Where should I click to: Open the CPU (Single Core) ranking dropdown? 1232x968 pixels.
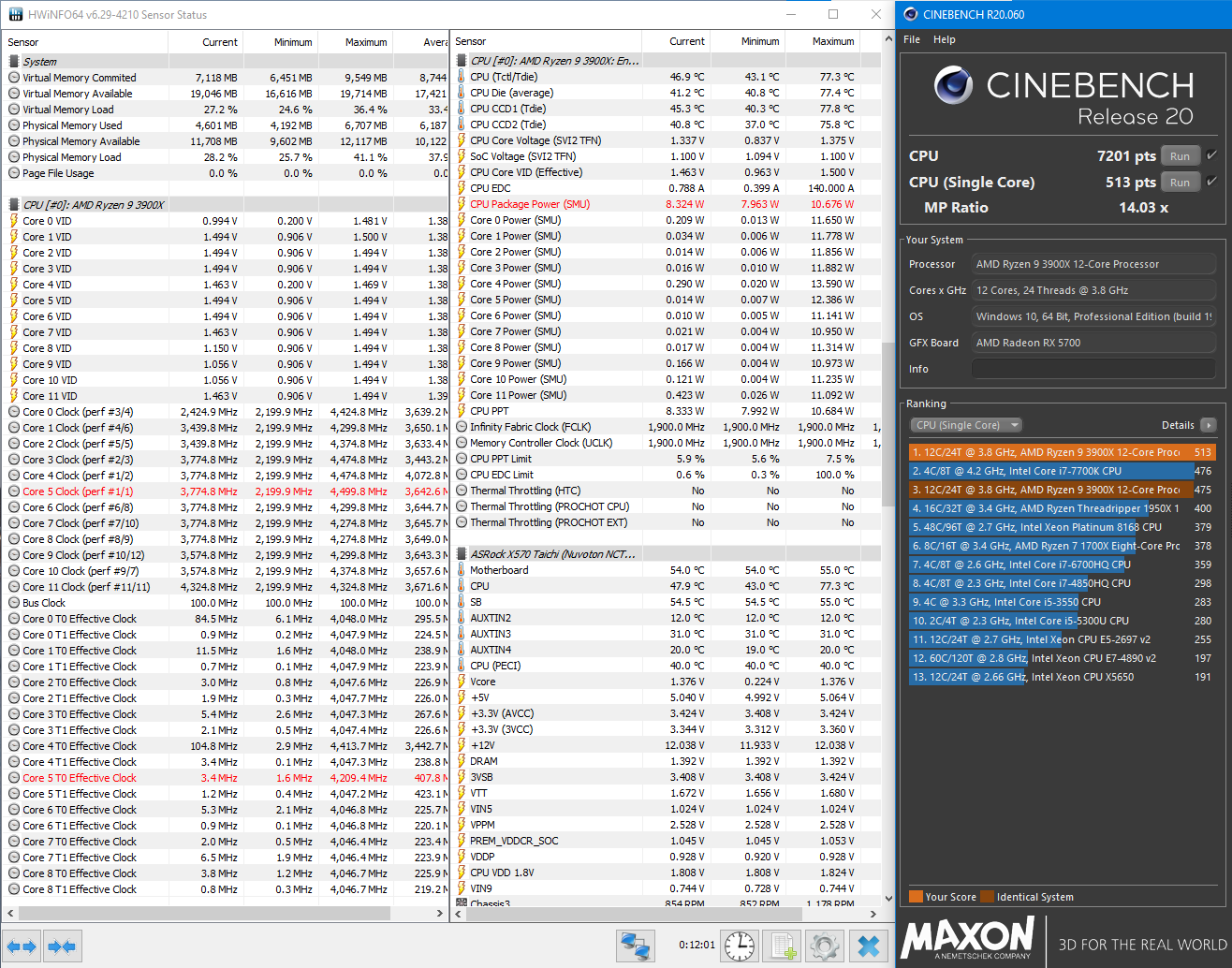pos(966,425)
